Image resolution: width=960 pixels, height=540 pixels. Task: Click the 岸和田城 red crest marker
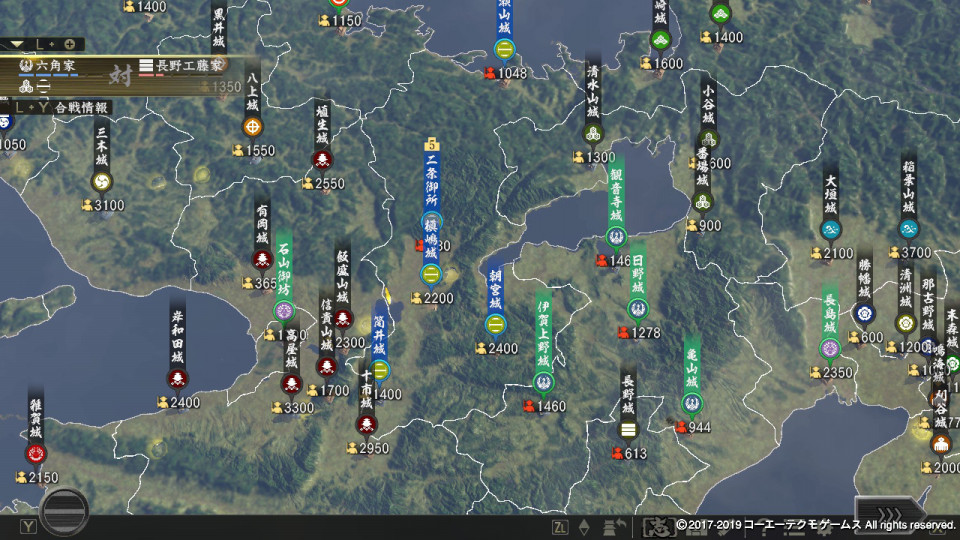178,379
